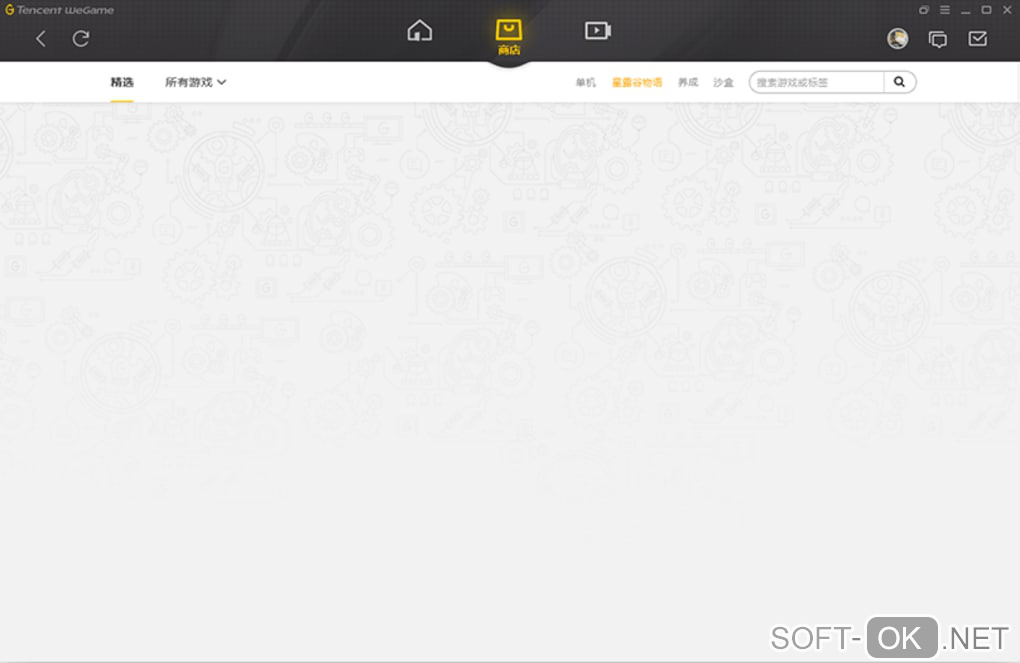Open the hamburger menu in title bar

[x=945, y=10]
